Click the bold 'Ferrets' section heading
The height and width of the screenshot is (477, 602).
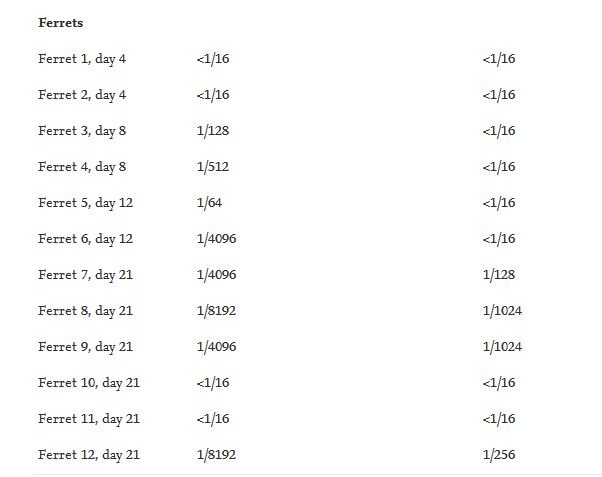(61, 23)
